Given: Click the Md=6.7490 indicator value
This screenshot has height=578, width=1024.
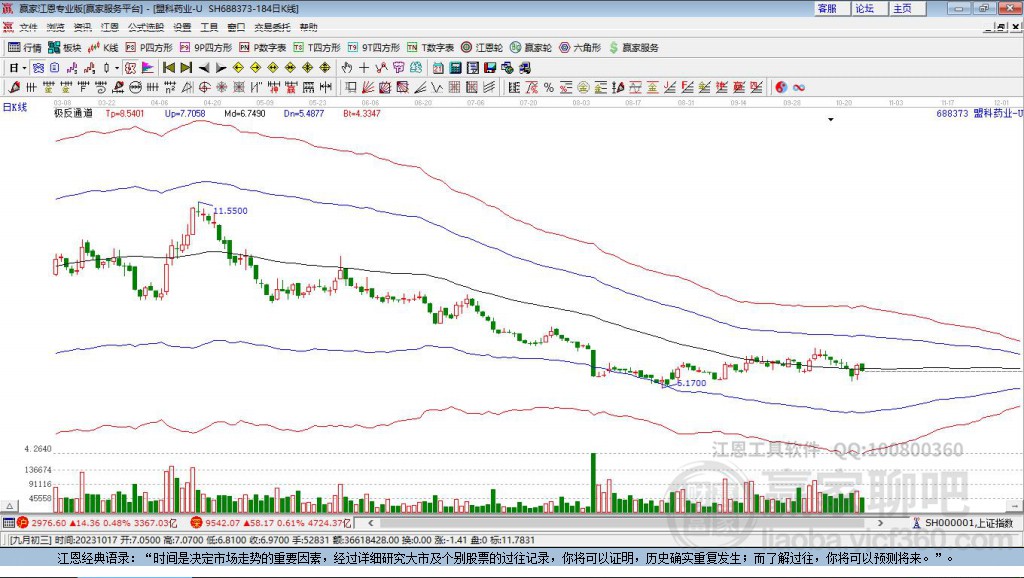Looking at the screenshot, I should [x=245, y=114].
